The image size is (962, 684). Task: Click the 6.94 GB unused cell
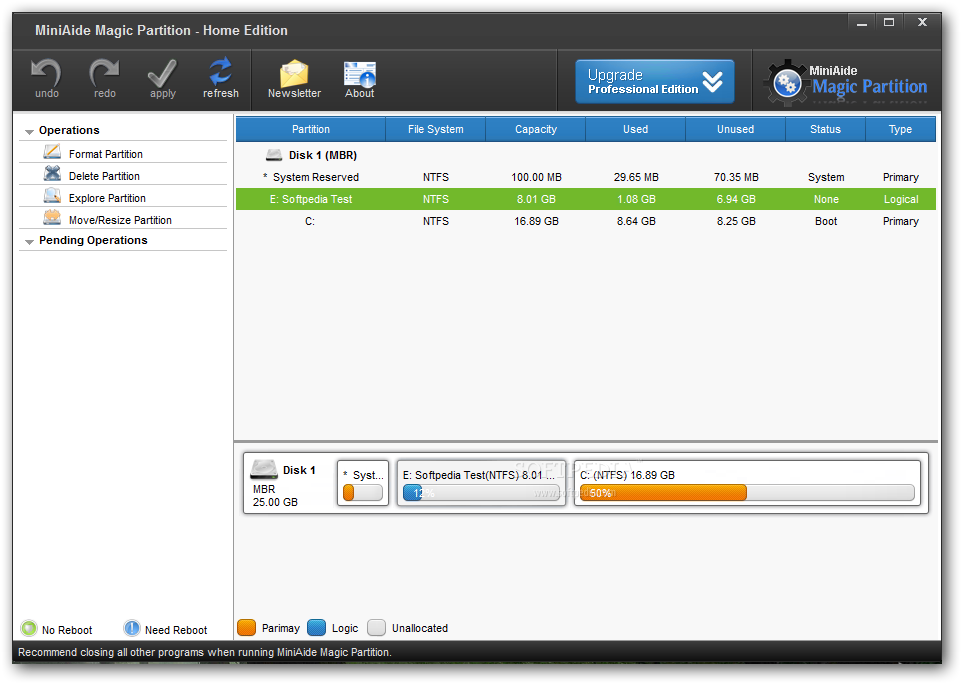(x=736, y=199)
